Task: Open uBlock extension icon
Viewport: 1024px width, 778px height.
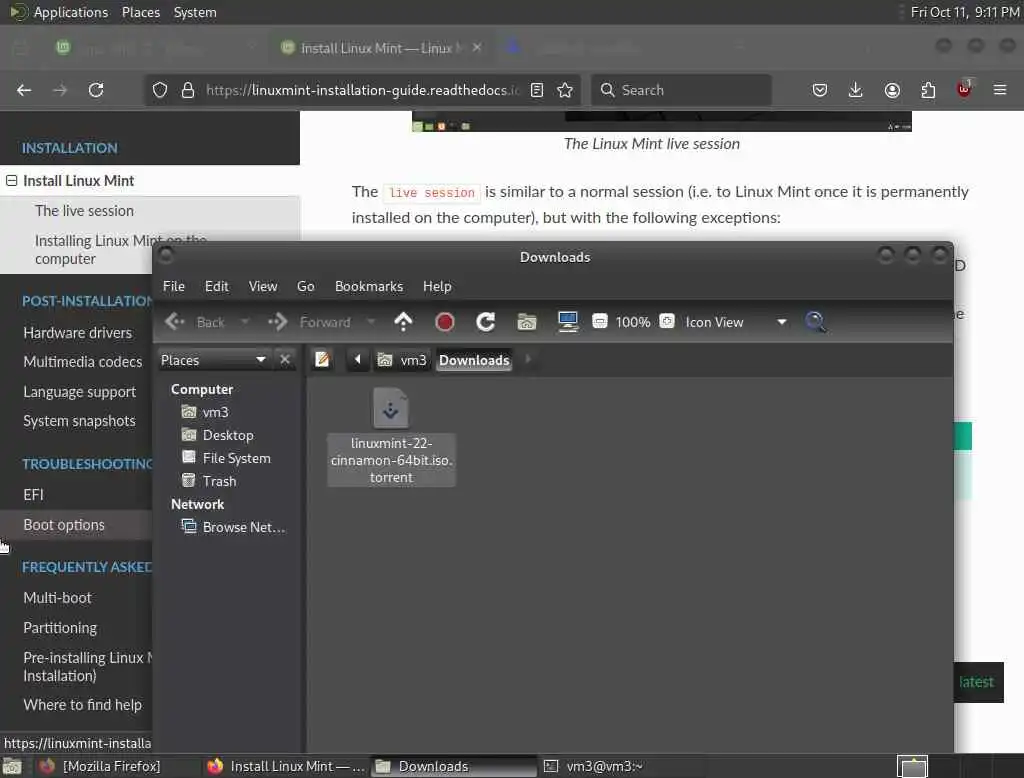Action: point(964,89)
